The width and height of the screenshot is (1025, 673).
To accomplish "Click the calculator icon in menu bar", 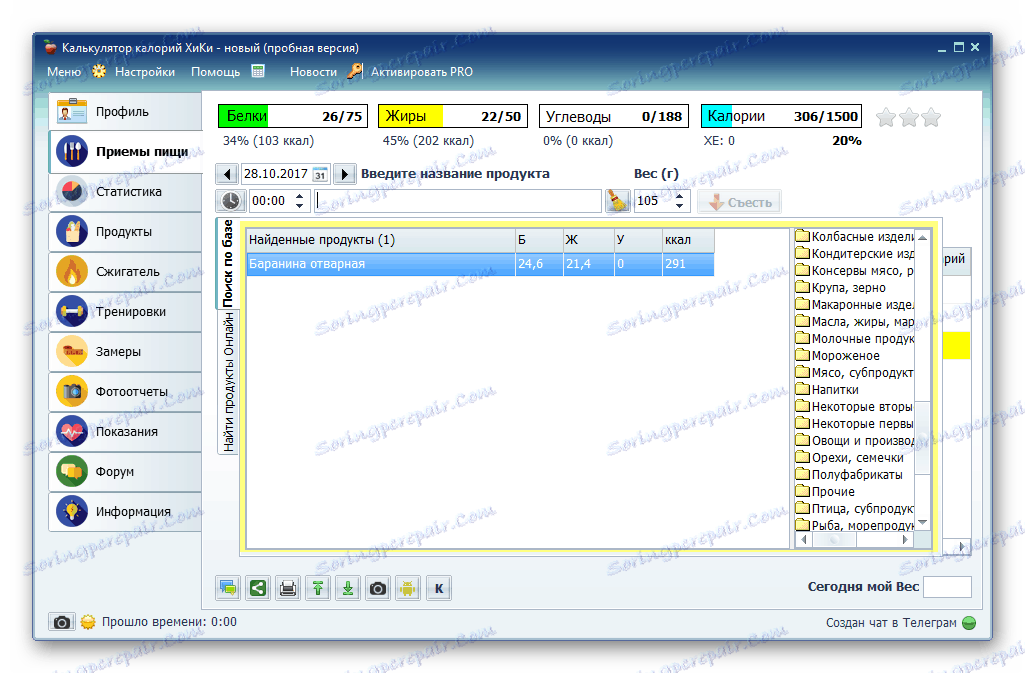I will [258, 71].
